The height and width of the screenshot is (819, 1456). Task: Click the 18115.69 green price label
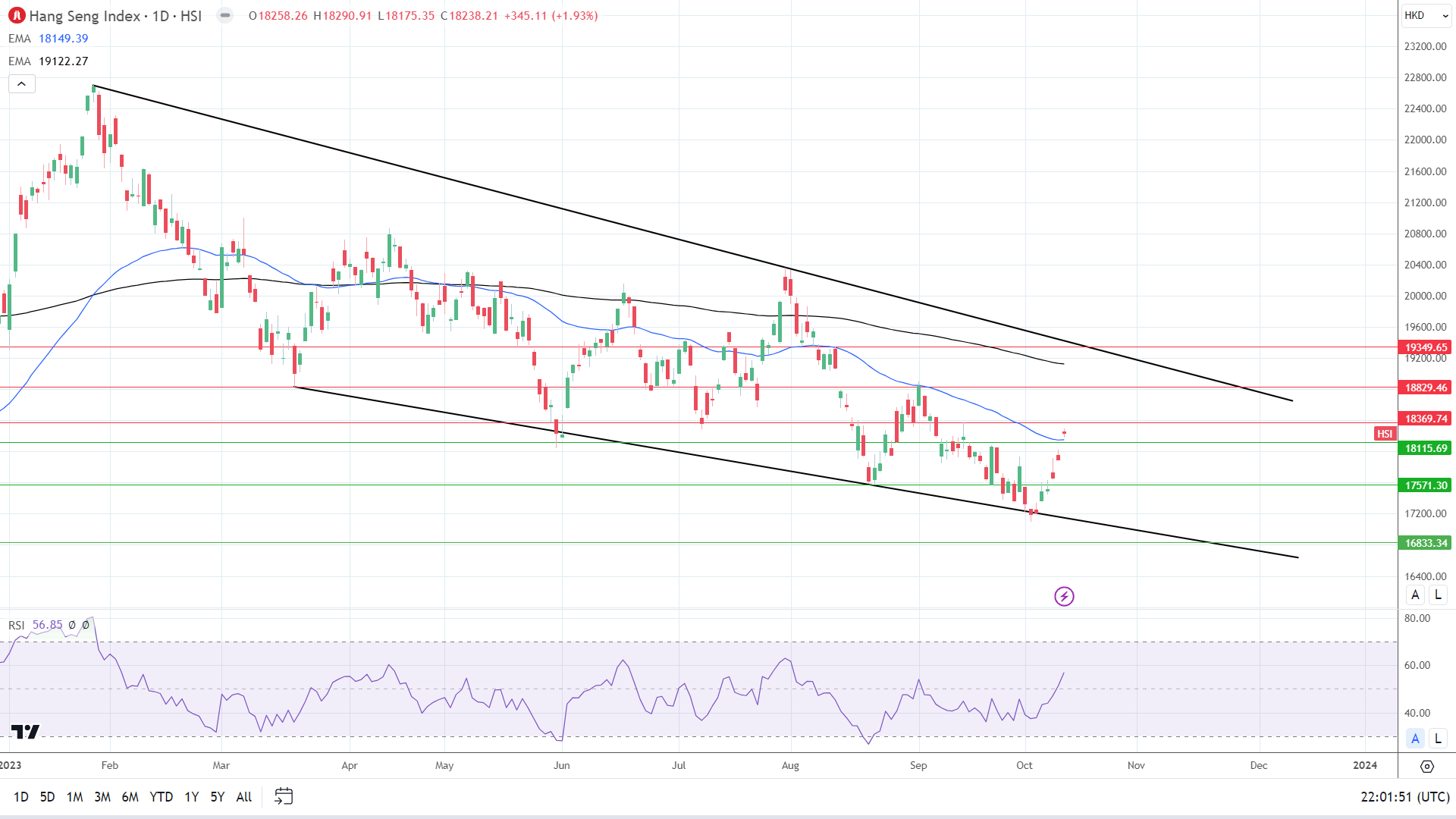click(1425, 448)
